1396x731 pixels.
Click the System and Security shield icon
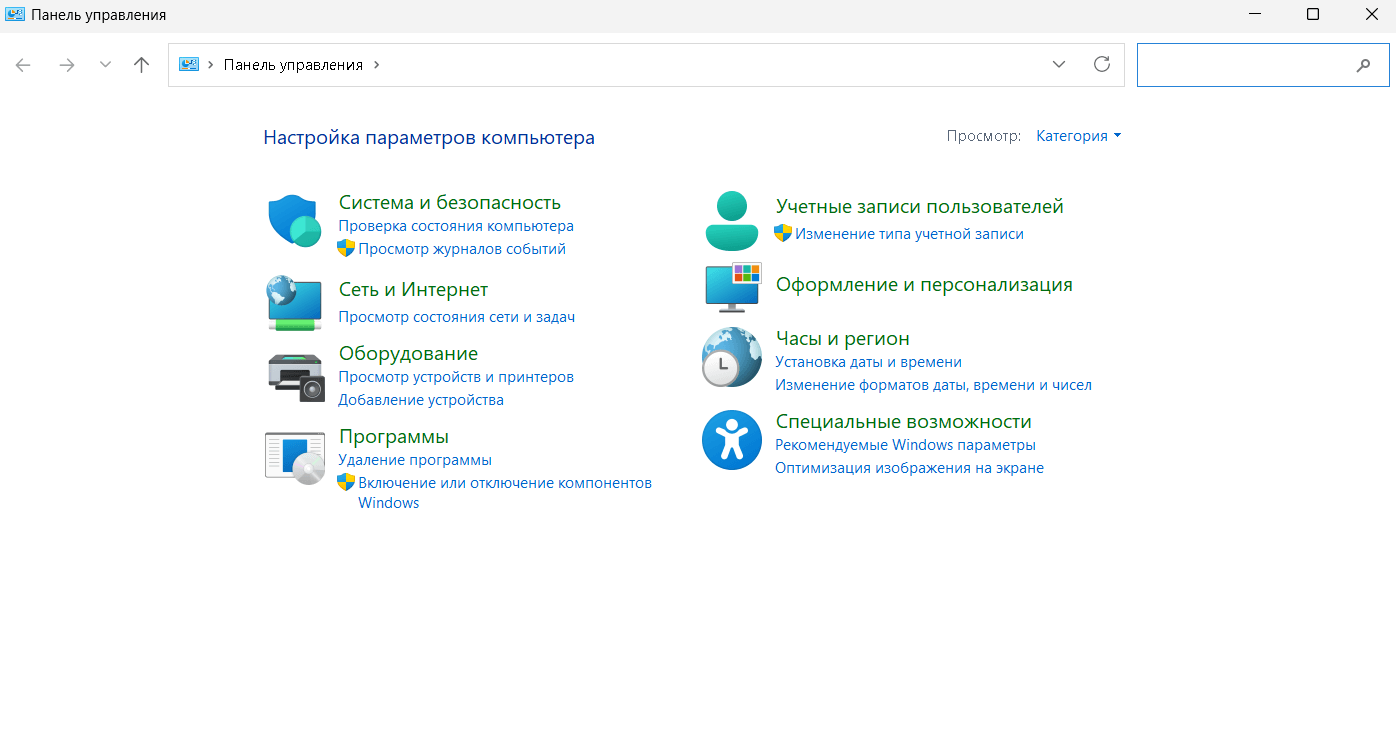pyautogui.click(x=294, y=221)
